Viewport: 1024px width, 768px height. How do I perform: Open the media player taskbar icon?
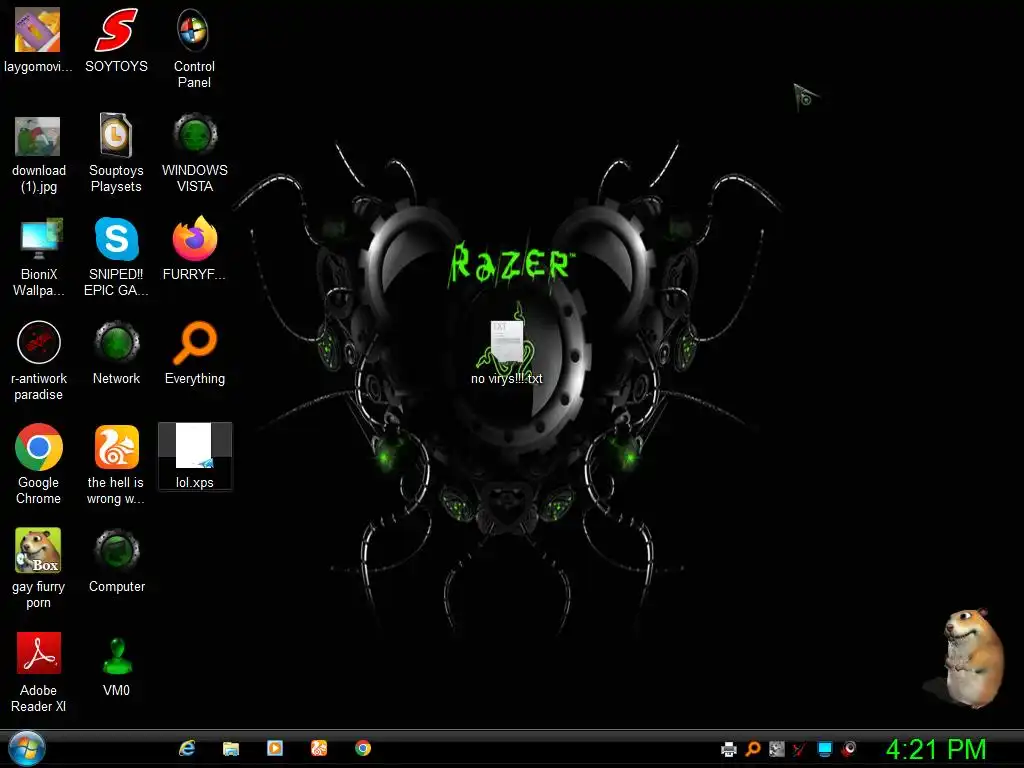[275, 748]
